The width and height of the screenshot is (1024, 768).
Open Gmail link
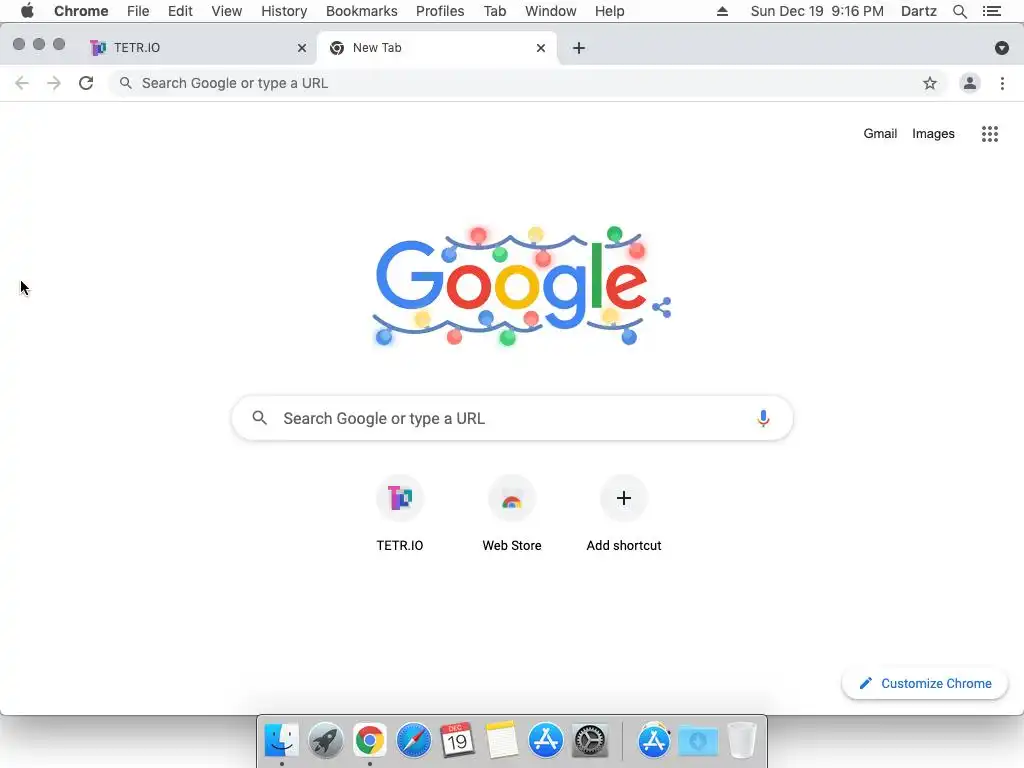(x=880, y=133)
